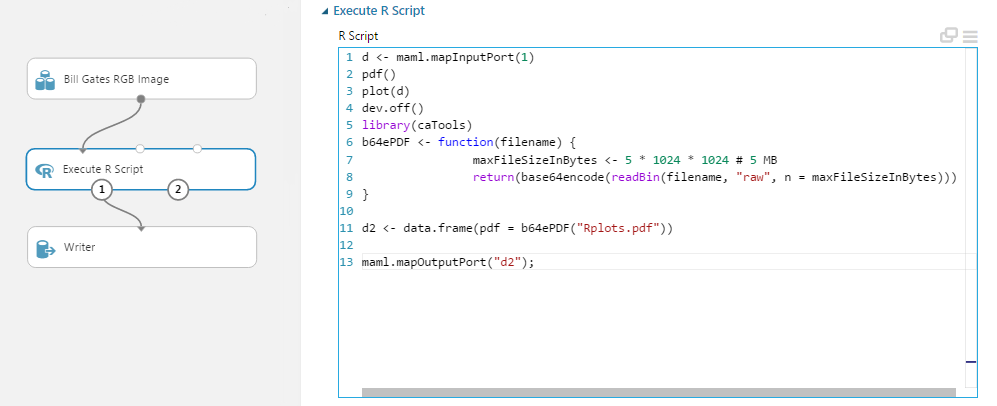
Task: Click the b64ePDF function definition line
Action: (469, 142)
